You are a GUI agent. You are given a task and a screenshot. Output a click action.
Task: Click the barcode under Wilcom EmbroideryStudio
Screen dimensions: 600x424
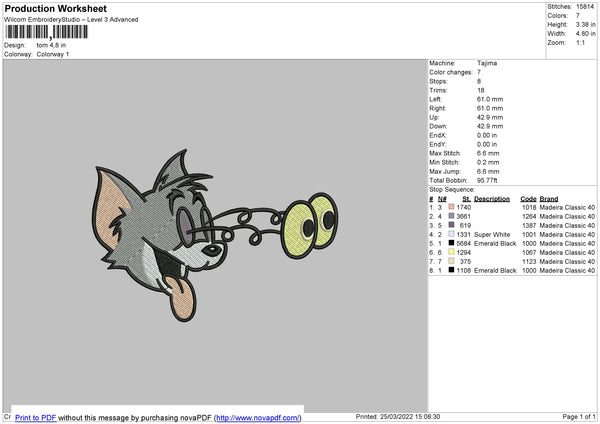47,32
